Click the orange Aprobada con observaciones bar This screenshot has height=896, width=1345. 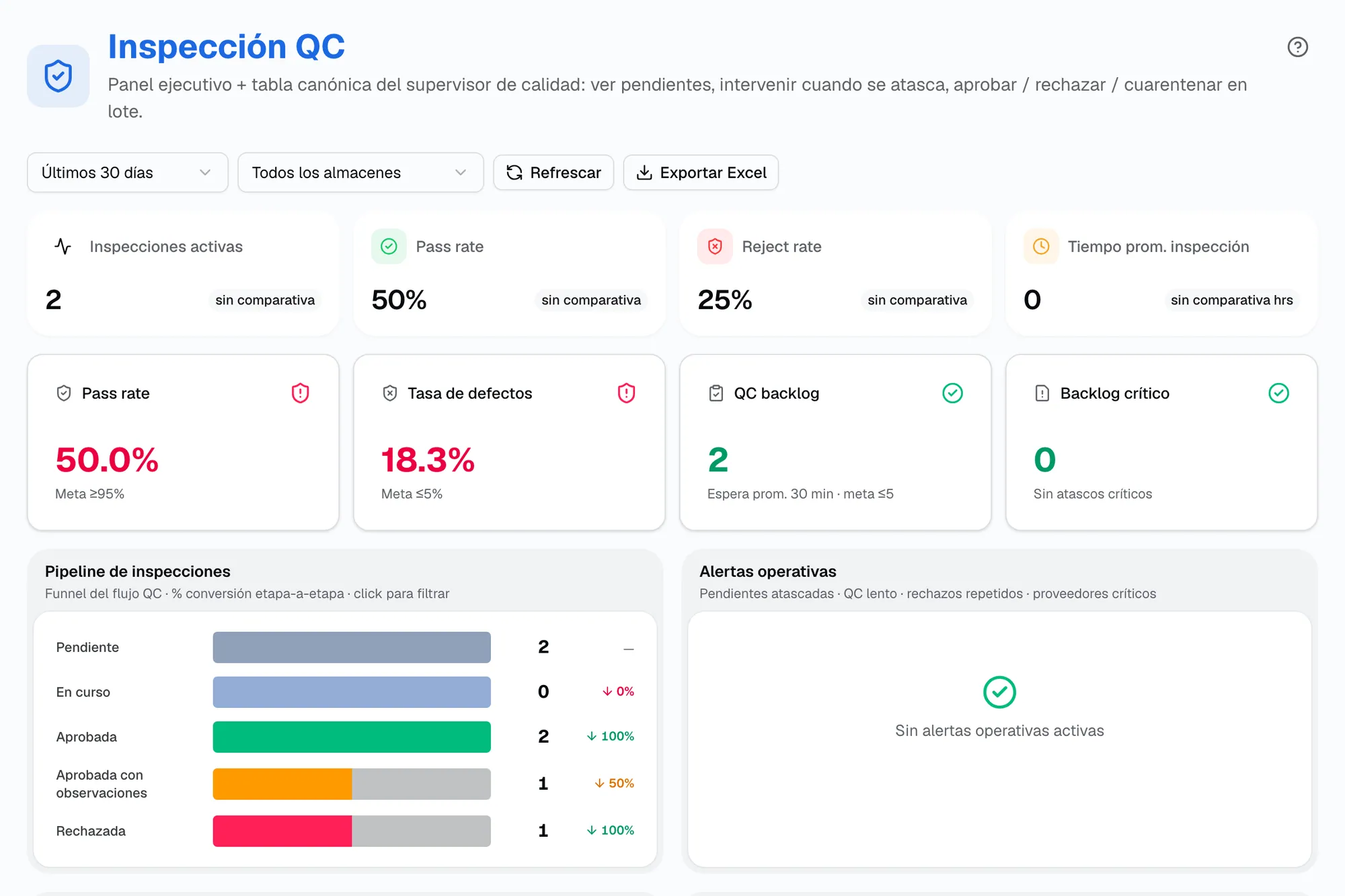282,784
